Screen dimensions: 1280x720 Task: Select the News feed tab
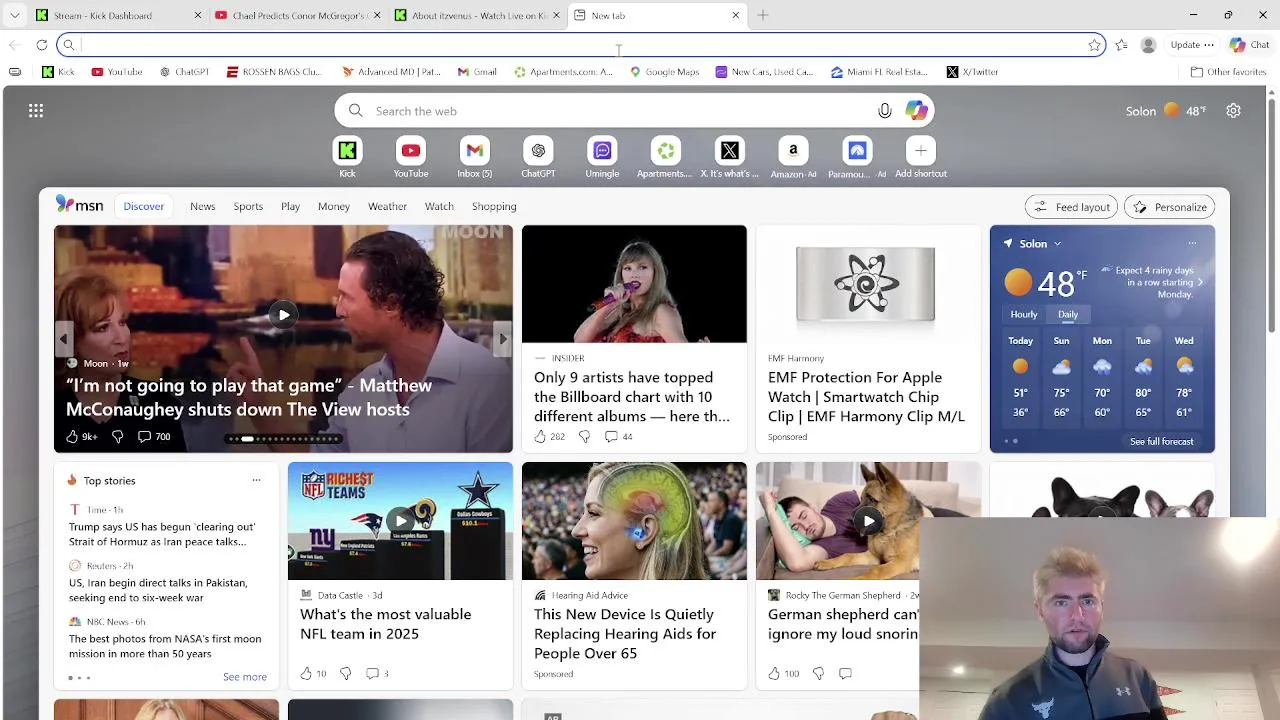click(x=202, y=206)
